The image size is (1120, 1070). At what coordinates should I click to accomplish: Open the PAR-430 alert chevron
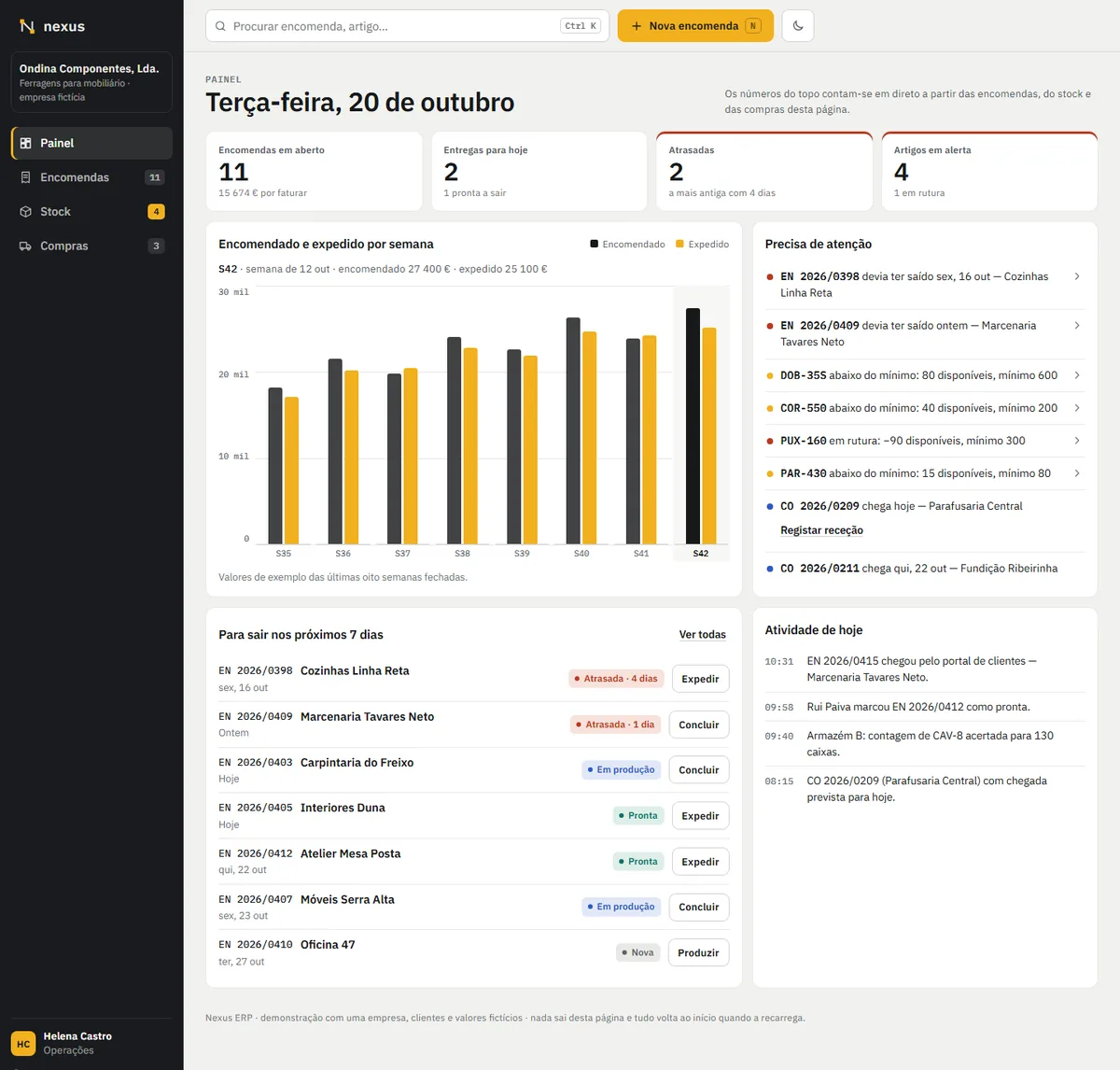[1077, 473]
